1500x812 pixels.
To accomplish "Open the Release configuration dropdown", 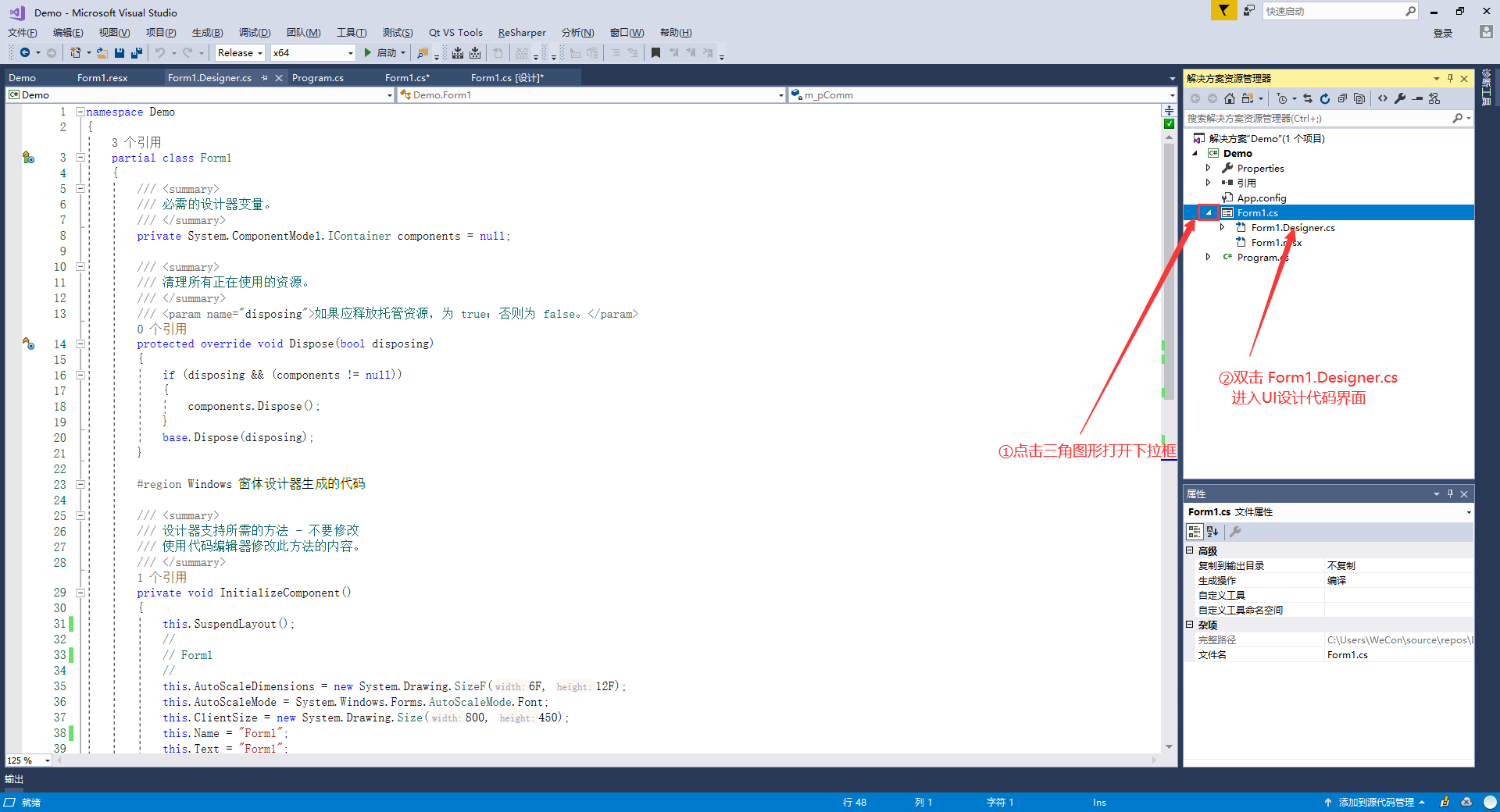I will [x=240, y=53].
